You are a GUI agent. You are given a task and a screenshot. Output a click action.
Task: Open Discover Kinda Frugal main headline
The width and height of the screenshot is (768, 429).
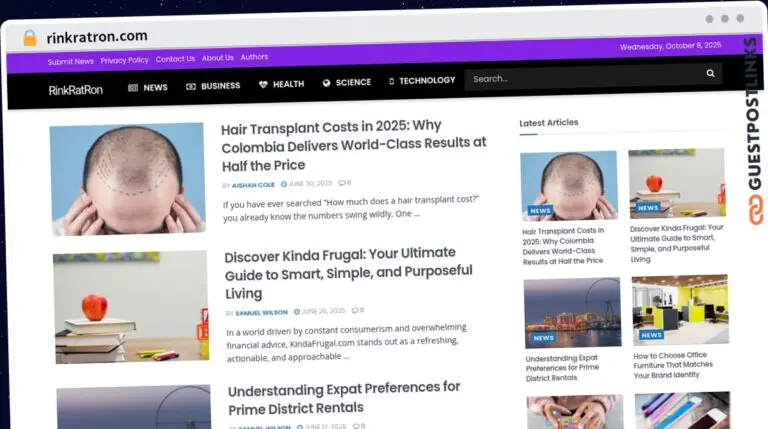point(348,273)
